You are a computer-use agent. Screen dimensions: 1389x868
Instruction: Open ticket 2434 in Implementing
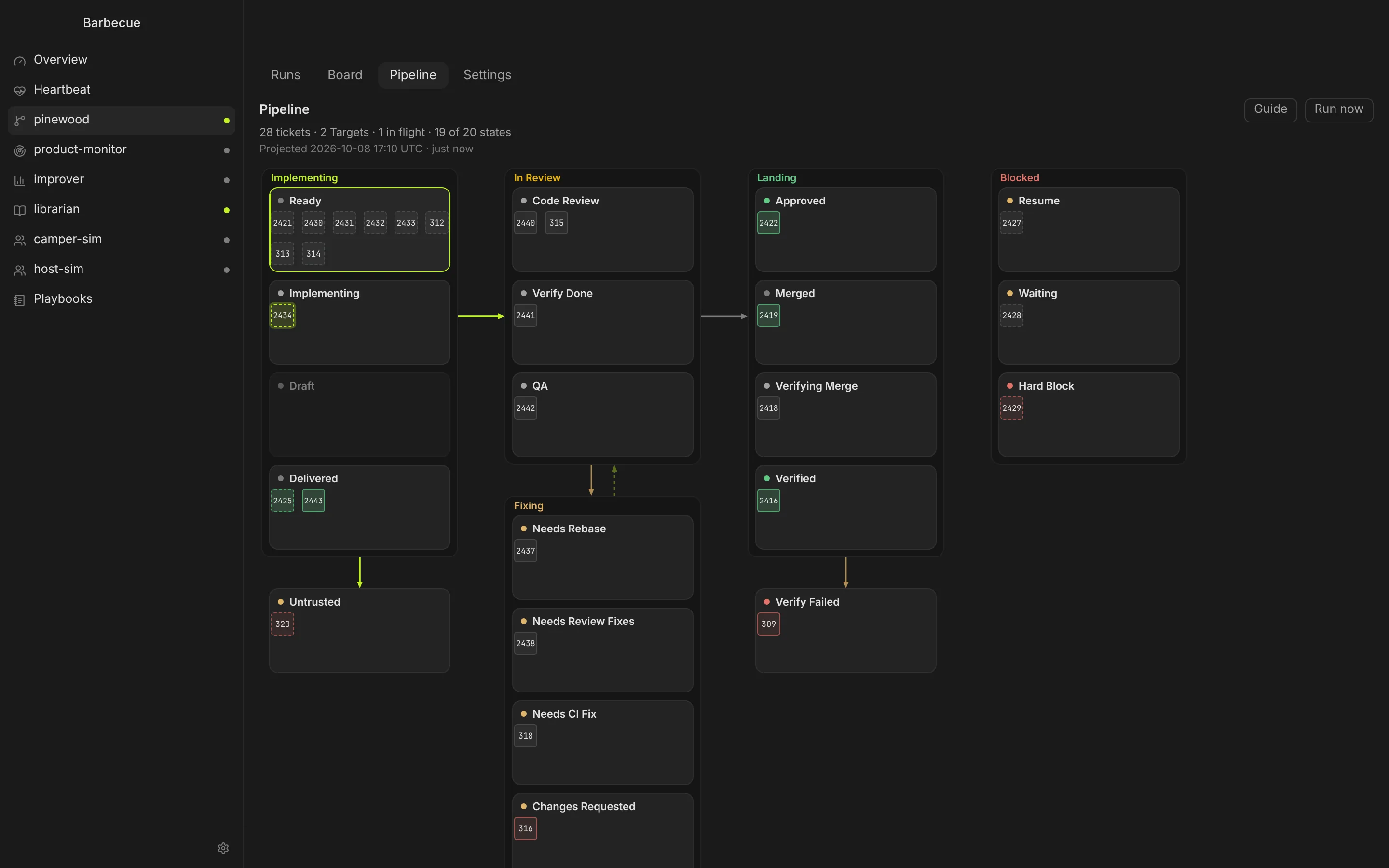[x=283, y=316]
